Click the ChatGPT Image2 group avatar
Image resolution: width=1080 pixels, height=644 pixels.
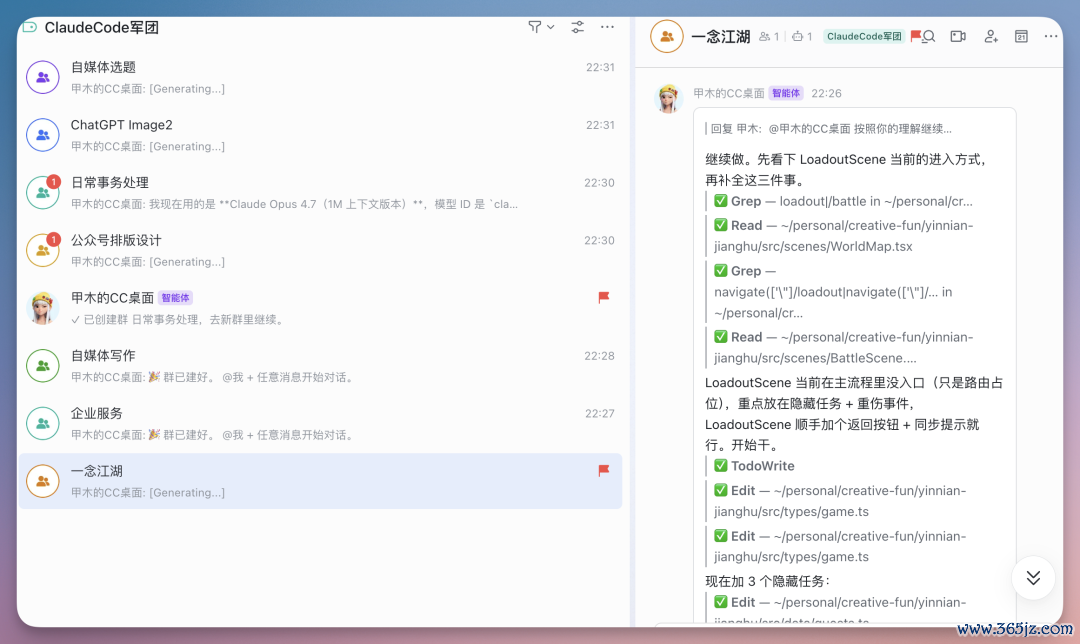point(43,135)
